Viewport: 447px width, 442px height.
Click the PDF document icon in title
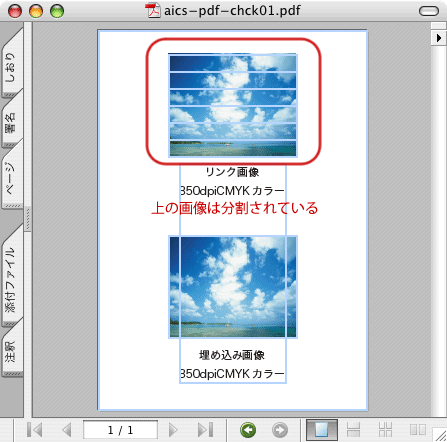153,10
